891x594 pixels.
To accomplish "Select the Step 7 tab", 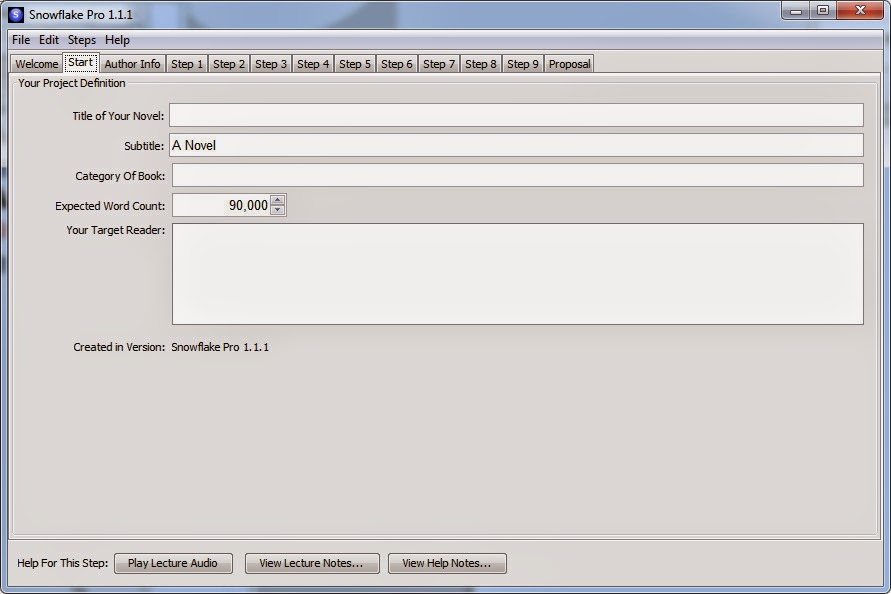I will 439,64.
